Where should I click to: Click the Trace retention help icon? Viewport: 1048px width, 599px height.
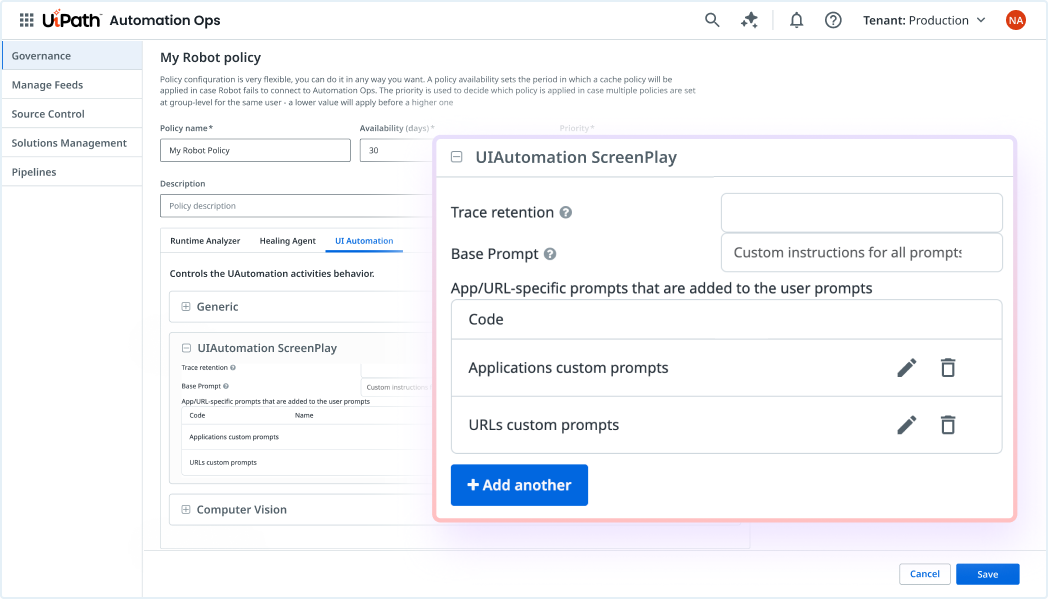(x=565, y=213)
